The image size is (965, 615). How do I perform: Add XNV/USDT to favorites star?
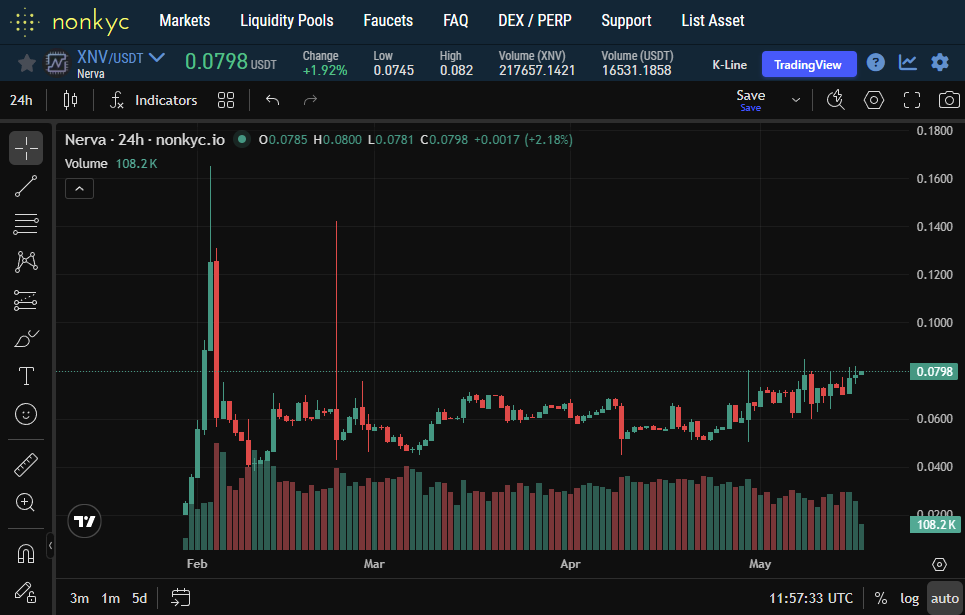click(x=26, y=63)
